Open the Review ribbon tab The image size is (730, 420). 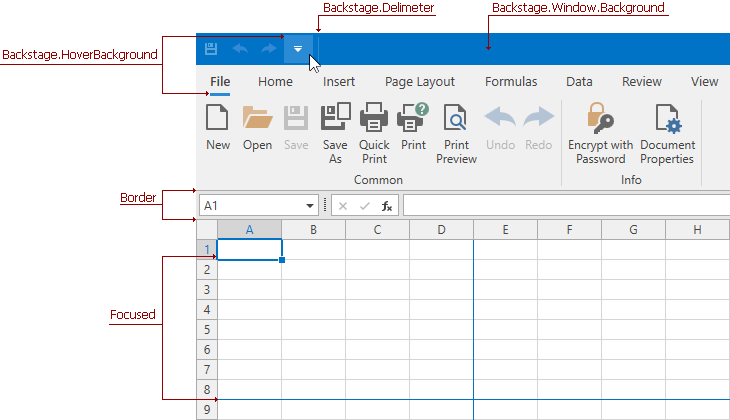(642, 82)
